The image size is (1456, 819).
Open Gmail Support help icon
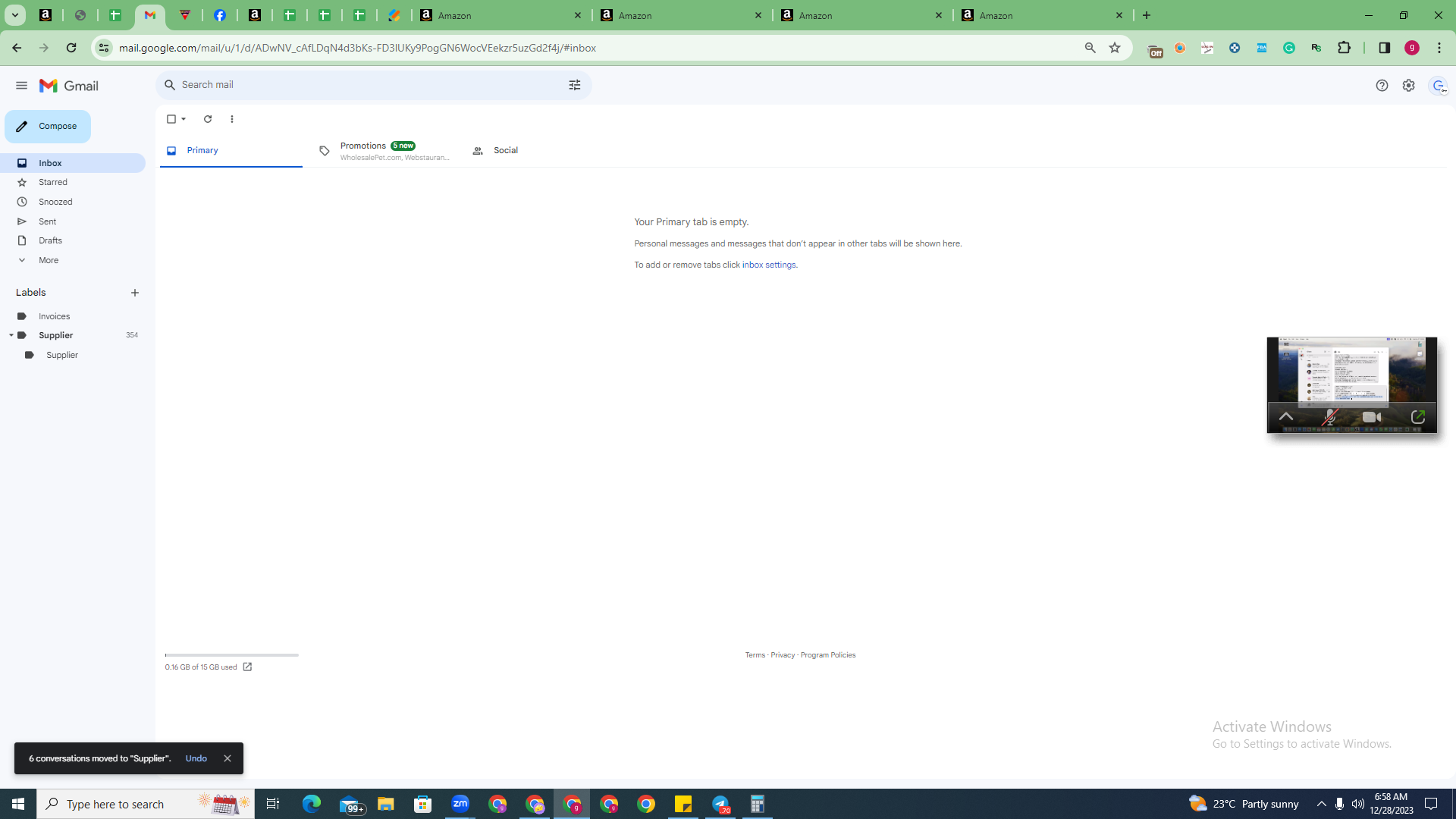pyautogui.click(x=1382, y=86)
